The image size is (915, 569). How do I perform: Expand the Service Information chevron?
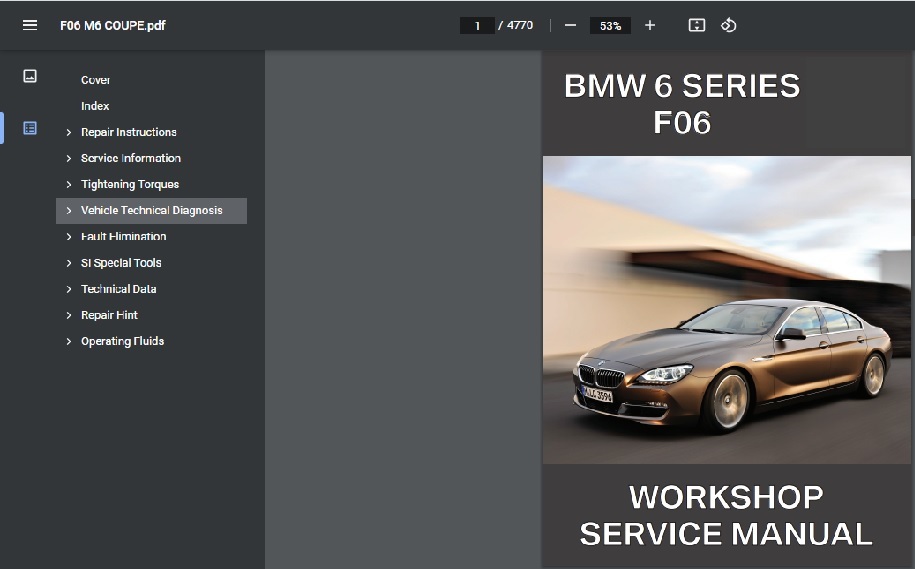[69, 158]
